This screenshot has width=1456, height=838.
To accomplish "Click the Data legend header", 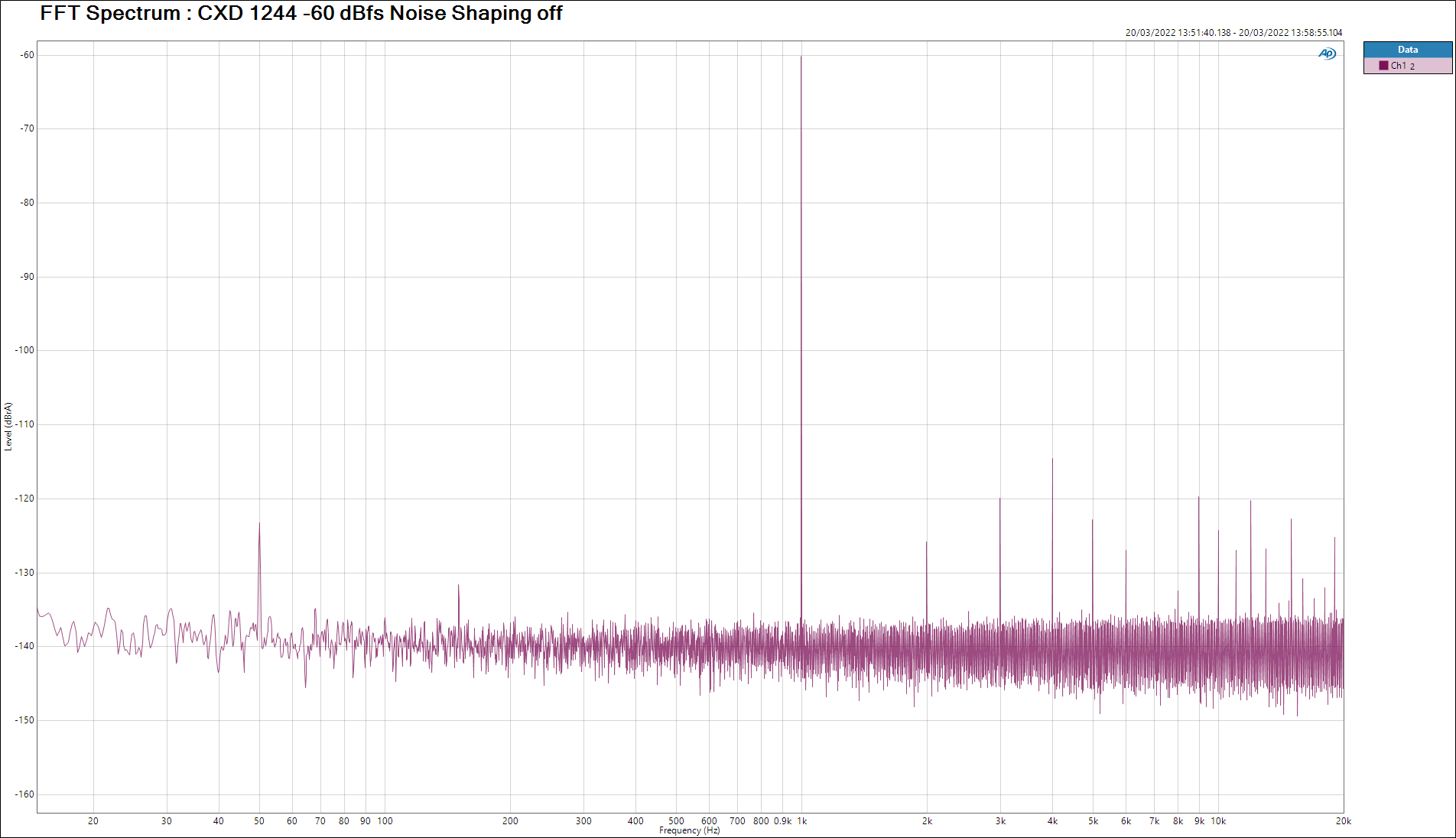I will (1407, 50).
